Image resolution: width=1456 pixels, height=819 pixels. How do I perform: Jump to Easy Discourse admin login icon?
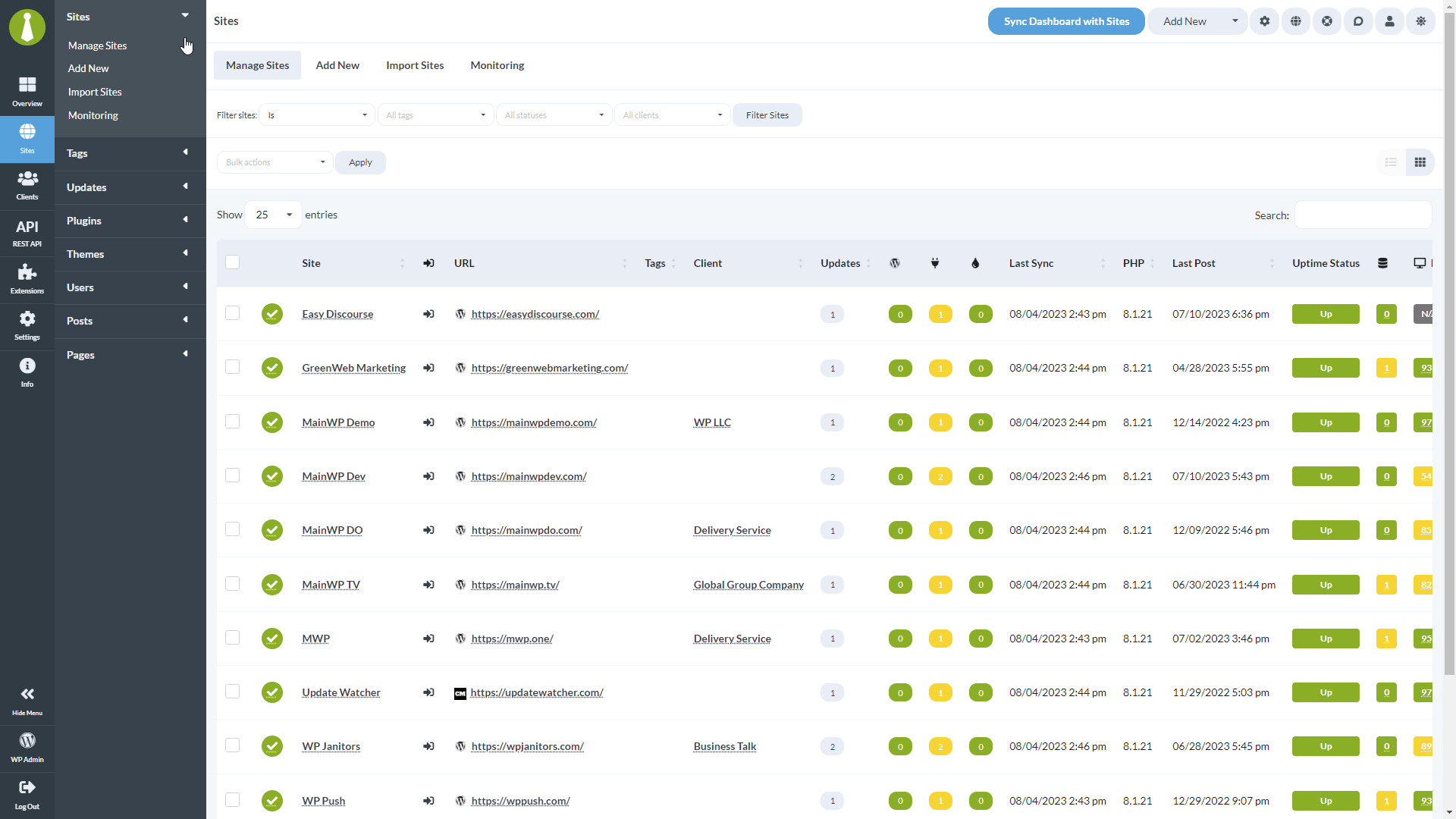point(428,314)
